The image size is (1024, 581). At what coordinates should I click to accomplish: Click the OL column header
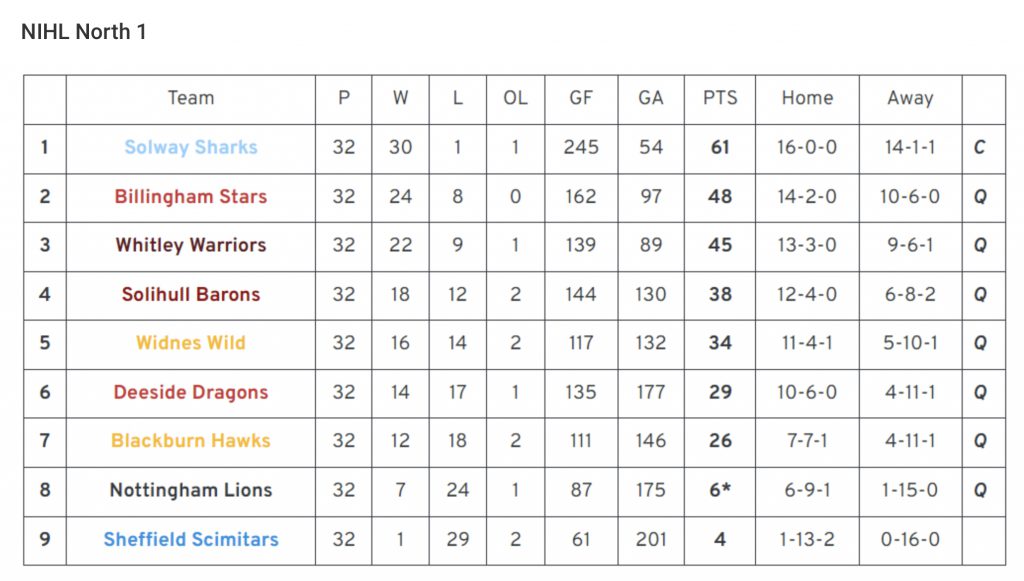515,98
